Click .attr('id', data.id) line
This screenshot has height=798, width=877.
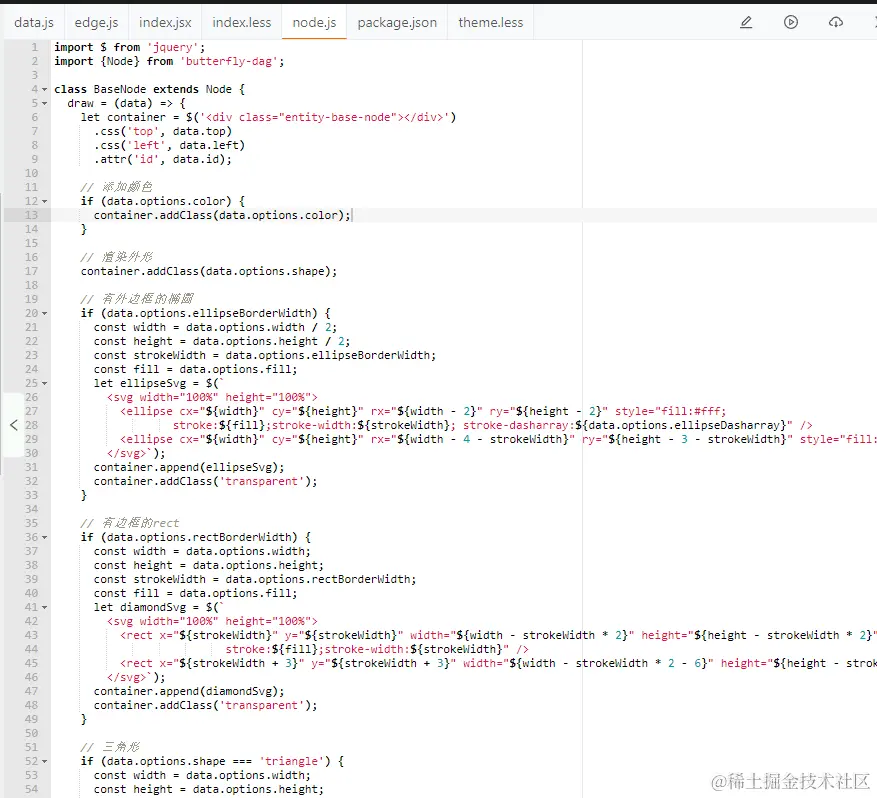(x=163, y=159)
